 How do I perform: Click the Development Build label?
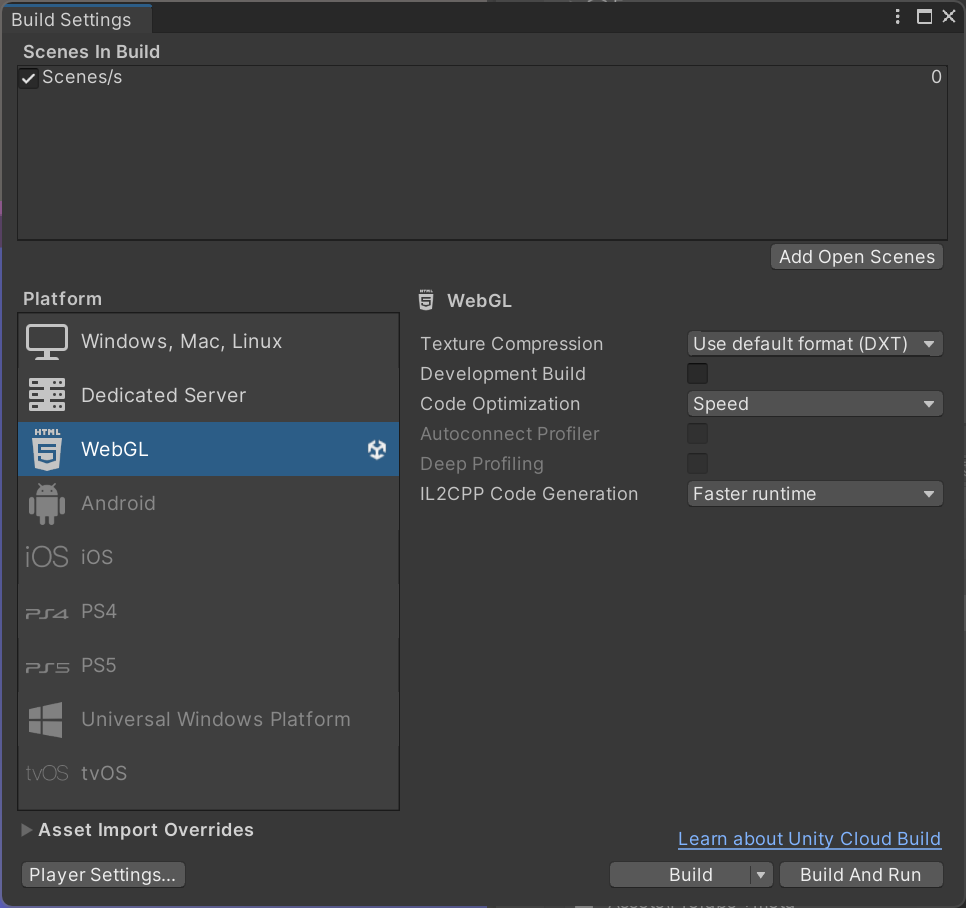(x=503, y=374)
